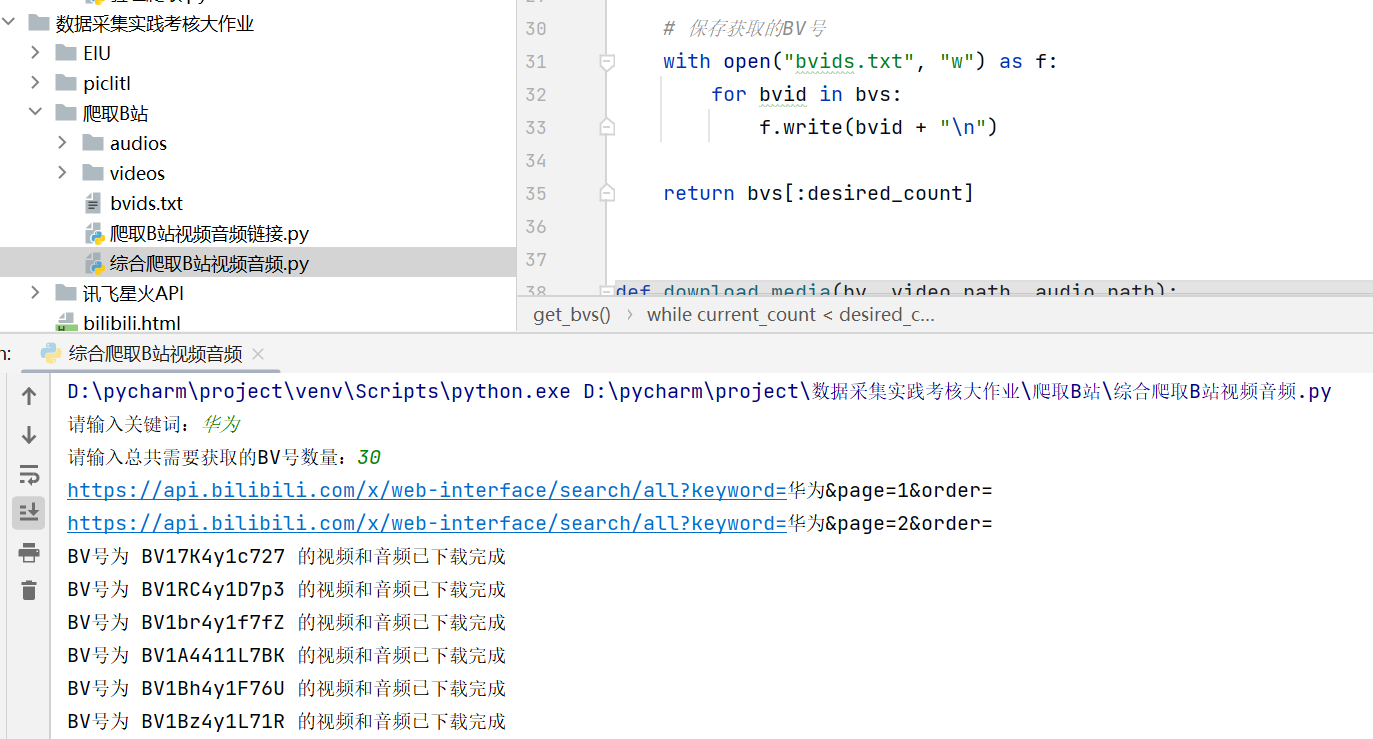Screen dimensions: 1373x739
Task: Click the bilibili.html file icon
Action: pos(66,323)
